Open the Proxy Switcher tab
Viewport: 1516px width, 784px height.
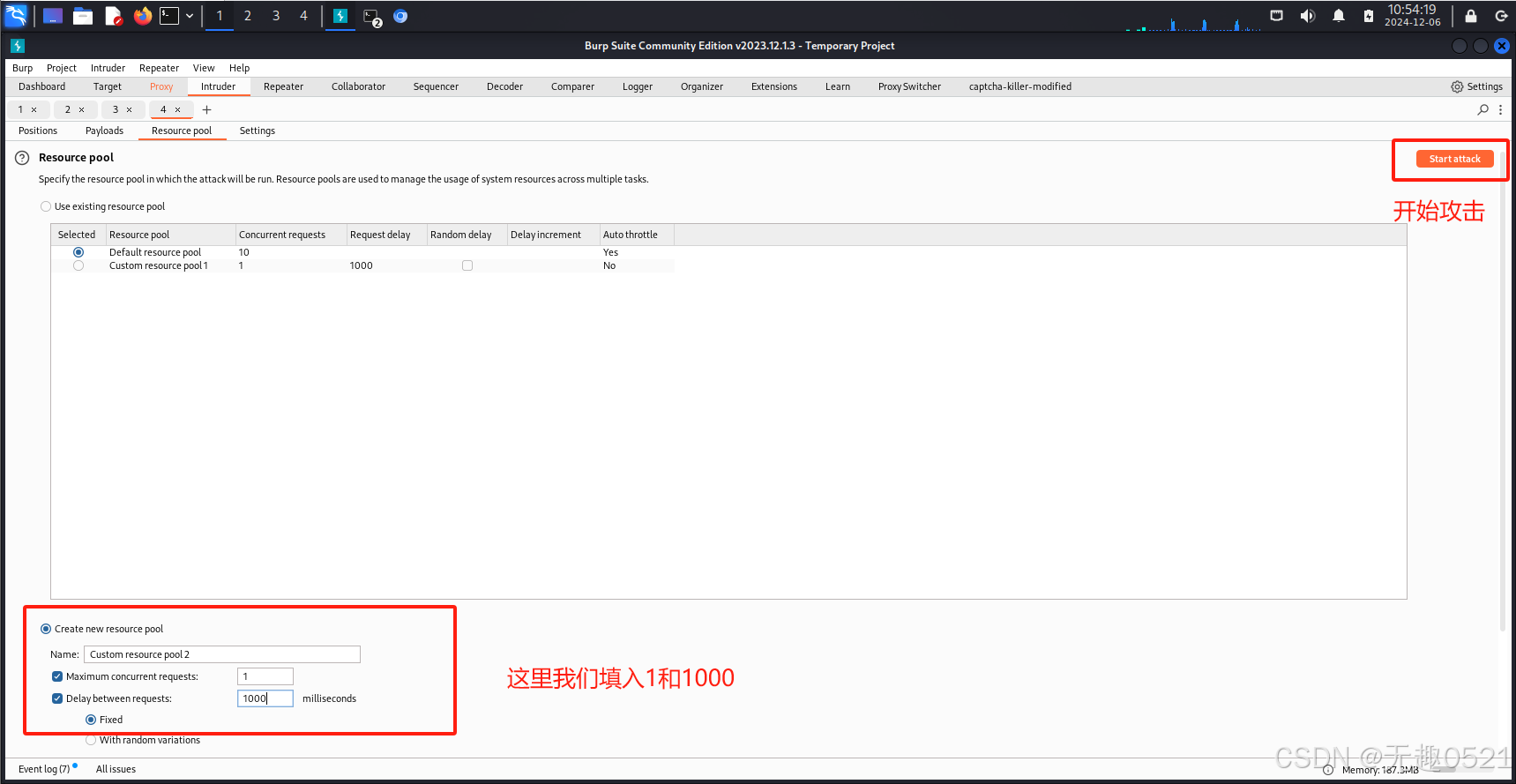coord(909,86)
